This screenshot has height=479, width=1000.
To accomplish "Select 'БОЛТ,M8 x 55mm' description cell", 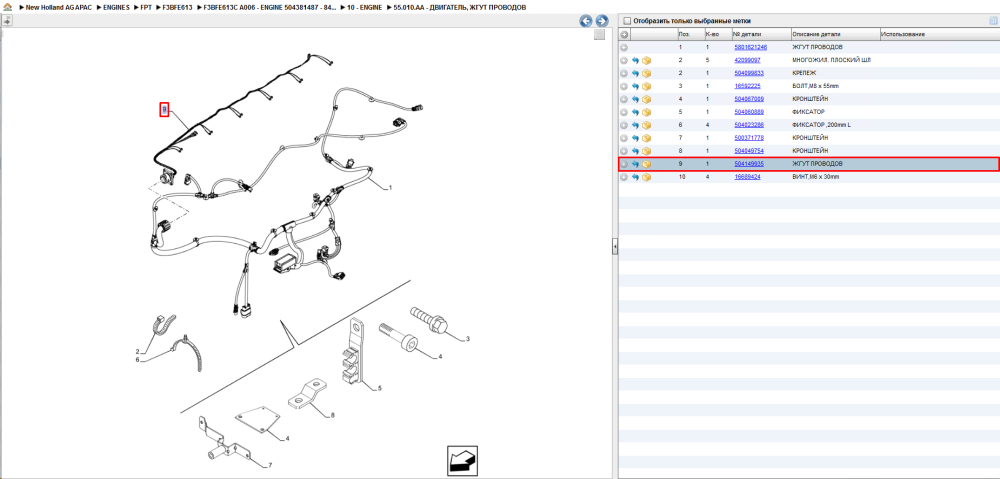I will click(814, 86).
